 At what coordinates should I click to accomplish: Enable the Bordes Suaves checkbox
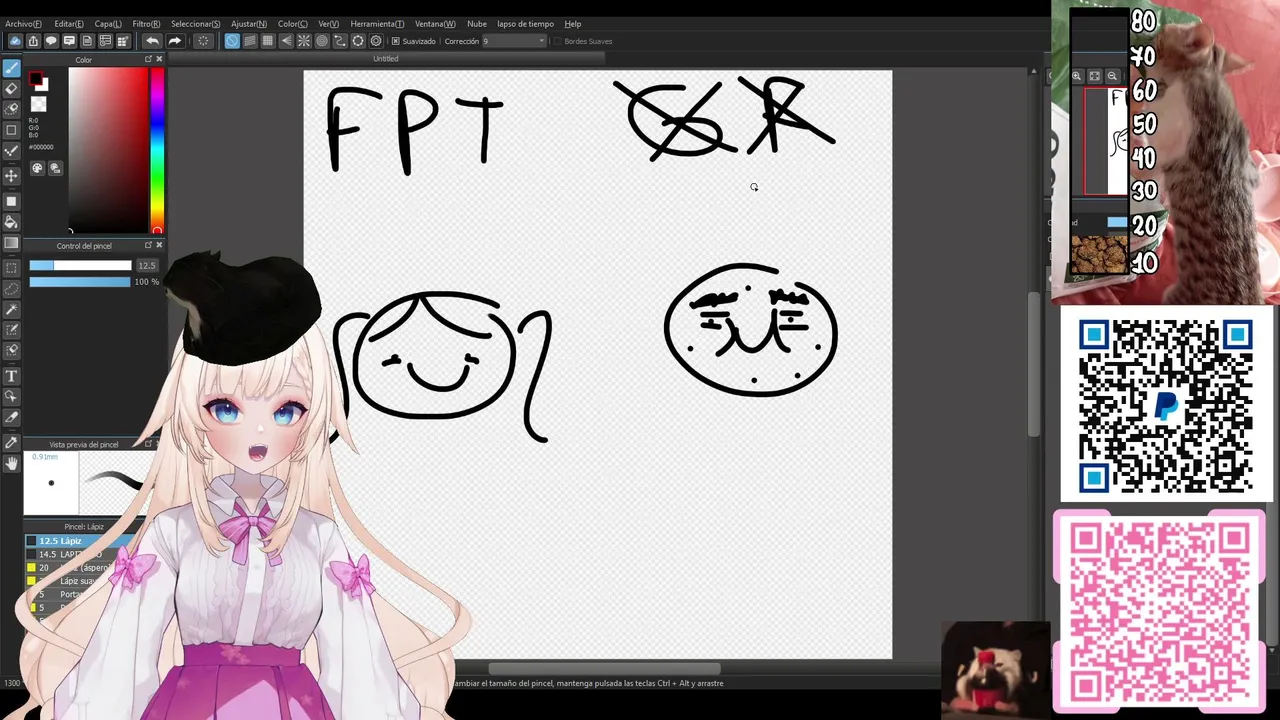pyautogui.click(x=558, y=41)
